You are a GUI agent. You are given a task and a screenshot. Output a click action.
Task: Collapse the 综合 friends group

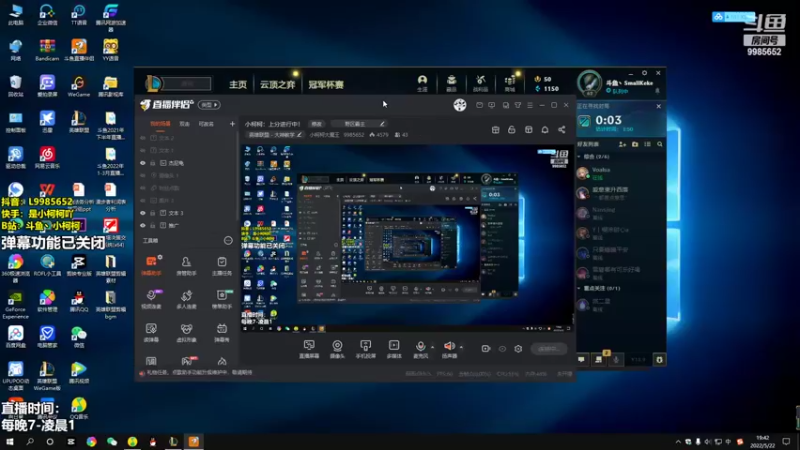pyautogui.click(x=579, y=157)
